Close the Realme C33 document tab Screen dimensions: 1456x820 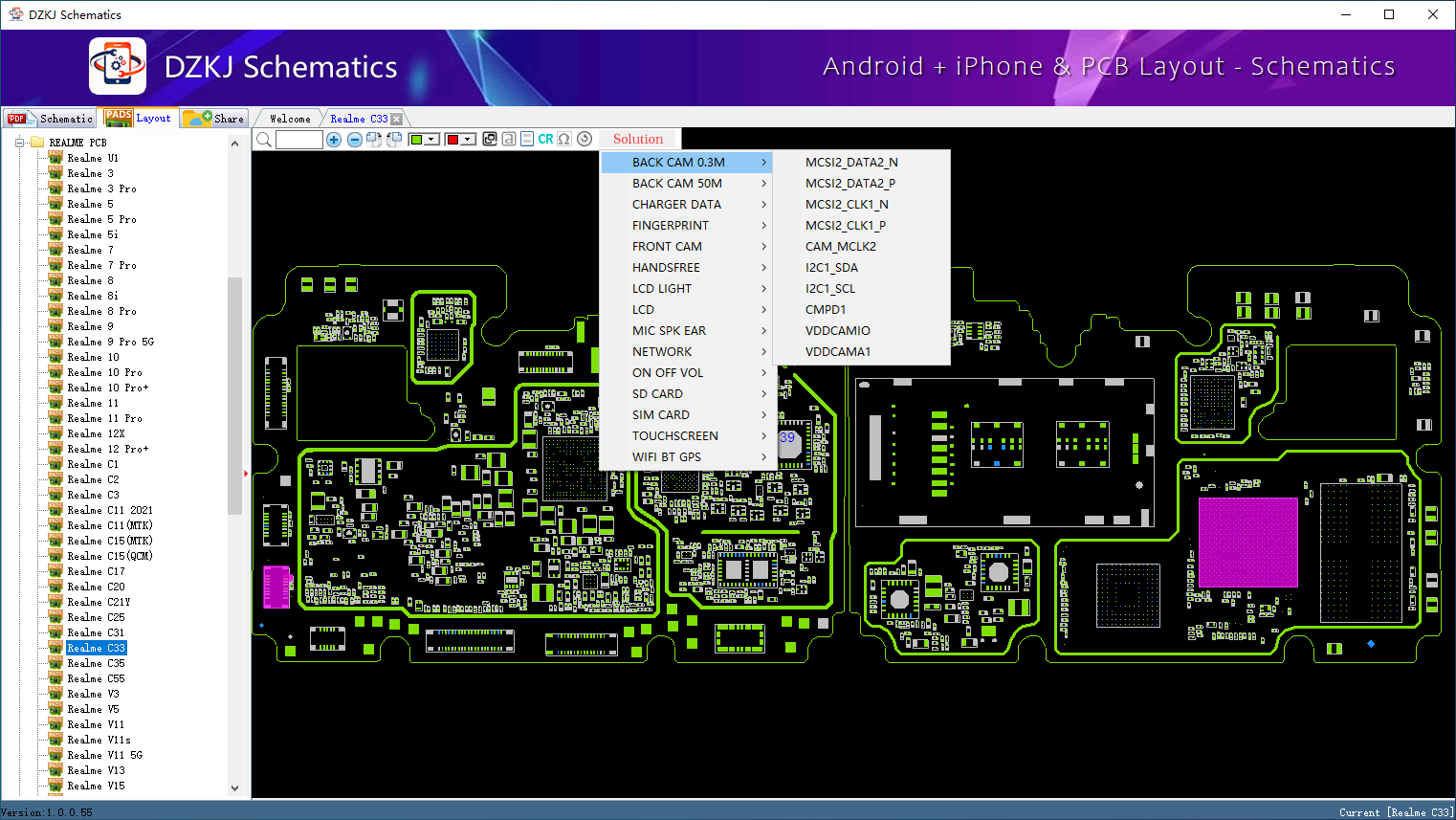click(x=397, y=120)
